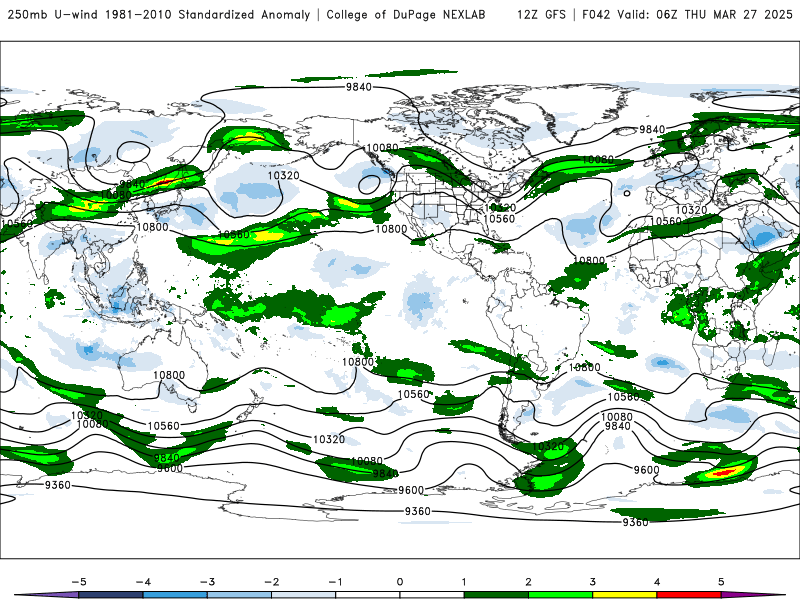Click the bright green 2 to 3 colorbar segment
Viewport: 800px width, 600px height.
click(x=561, y=595)
